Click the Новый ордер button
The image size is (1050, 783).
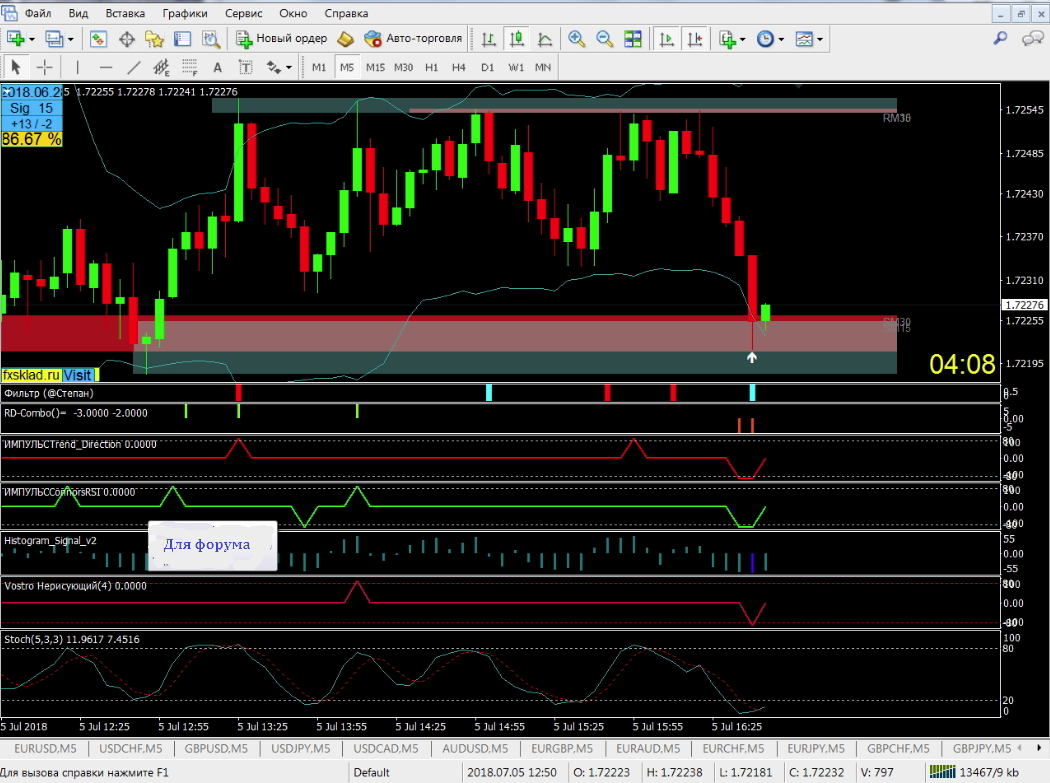coord(281,39)
